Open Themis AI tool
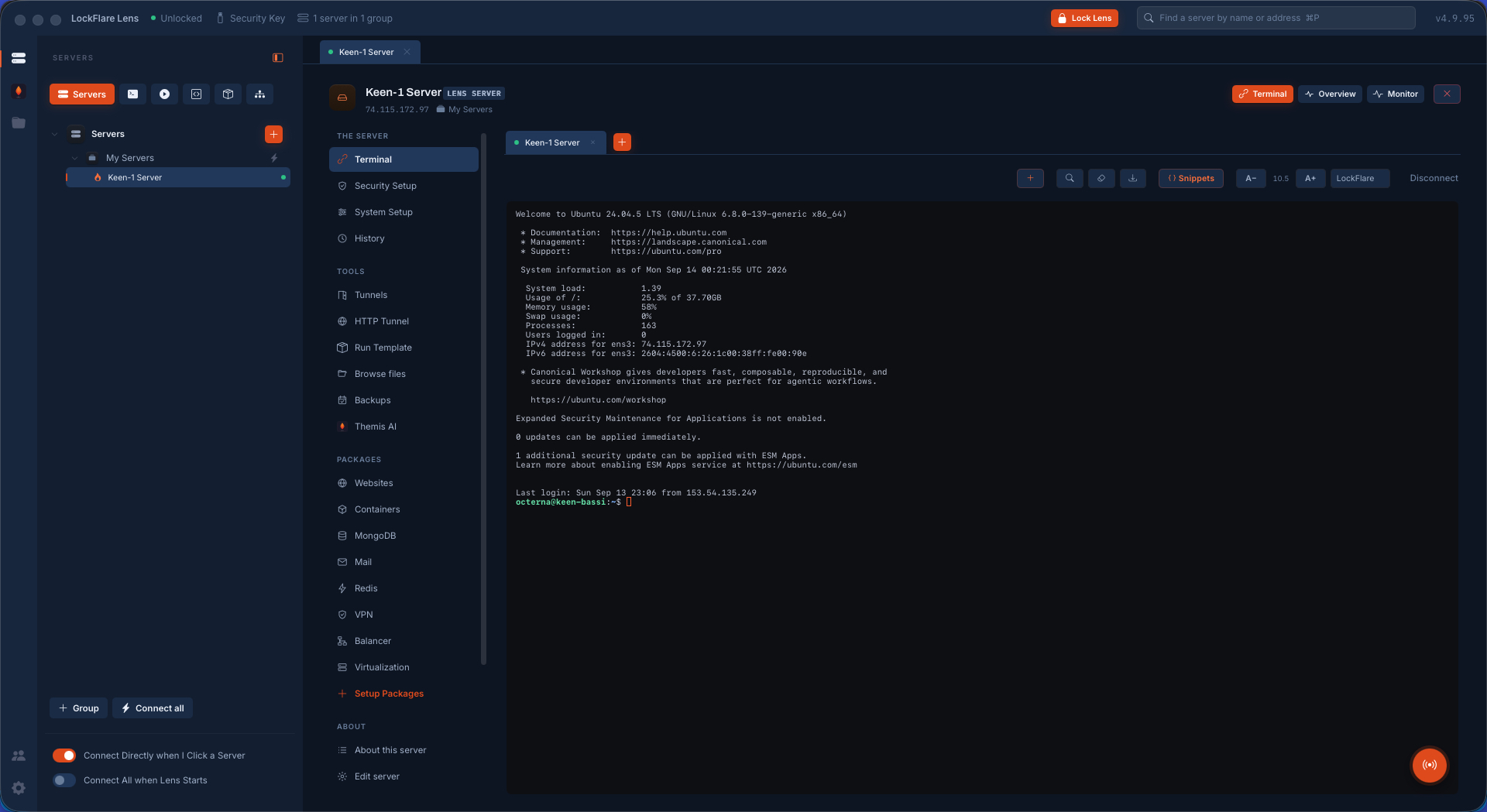 point(404,427)
